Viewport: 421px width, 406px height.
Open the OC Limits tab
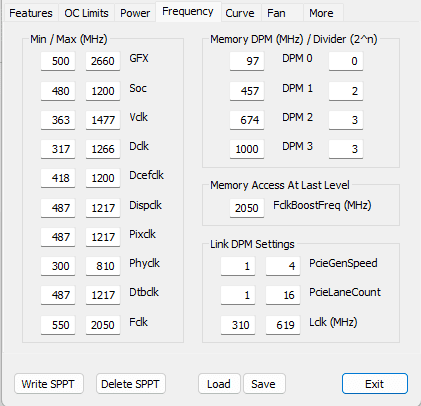pyautogui.click(x=86, y=13)
